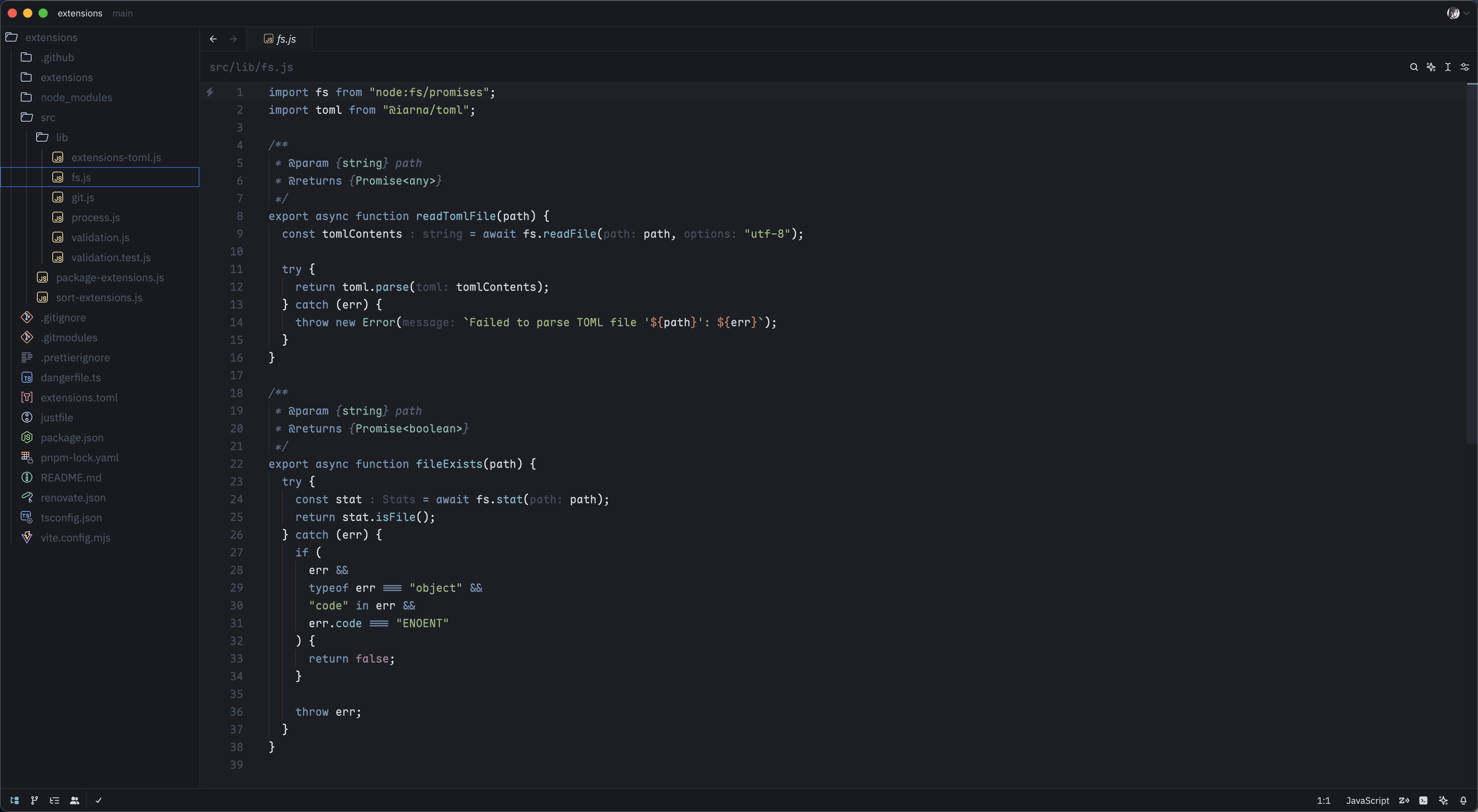The image size is (1478, 812).
Task: Click the diagnostics checkmark in status bar
Action: click(x=99, y=800)
